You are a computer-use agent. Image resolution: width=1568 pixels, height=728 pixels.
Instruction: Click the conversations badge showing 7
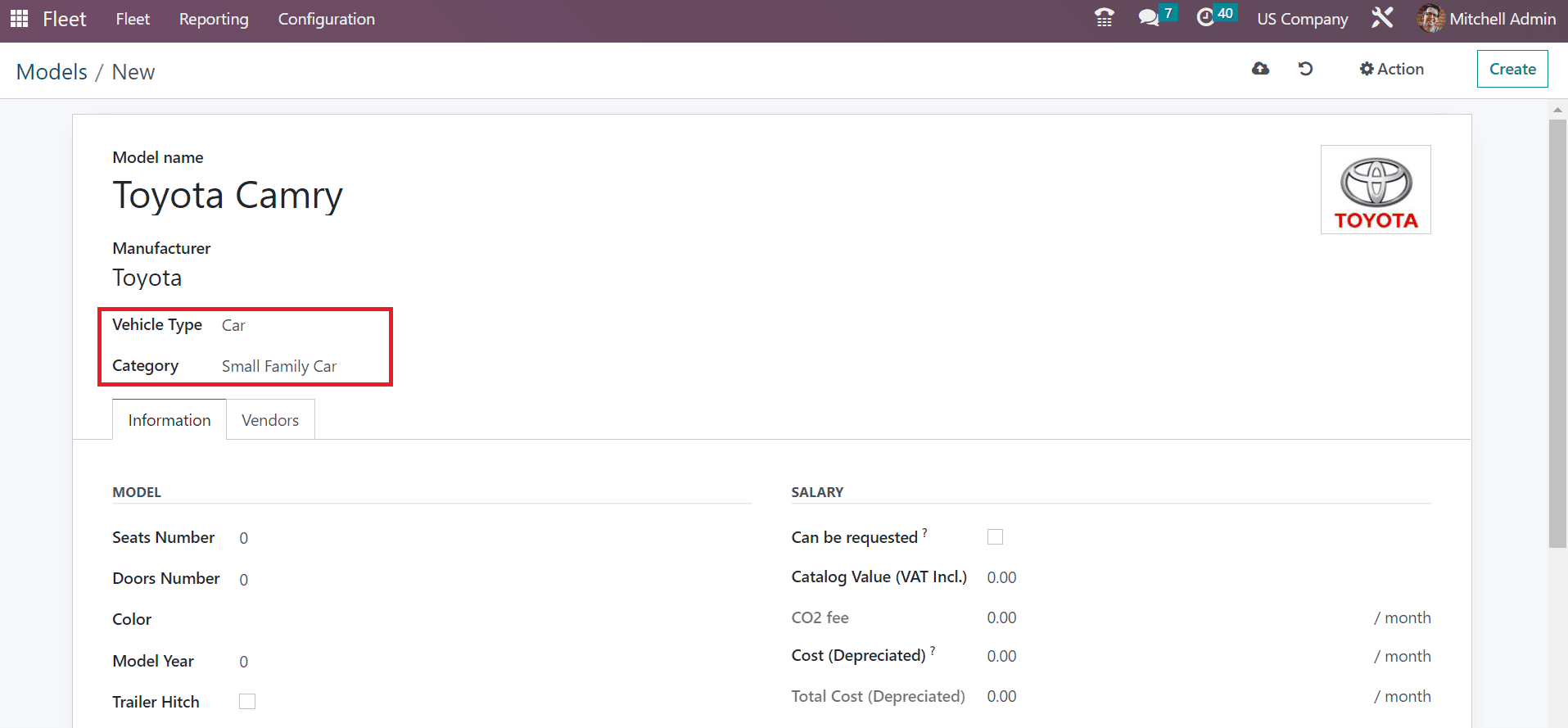coord(1168,12)
